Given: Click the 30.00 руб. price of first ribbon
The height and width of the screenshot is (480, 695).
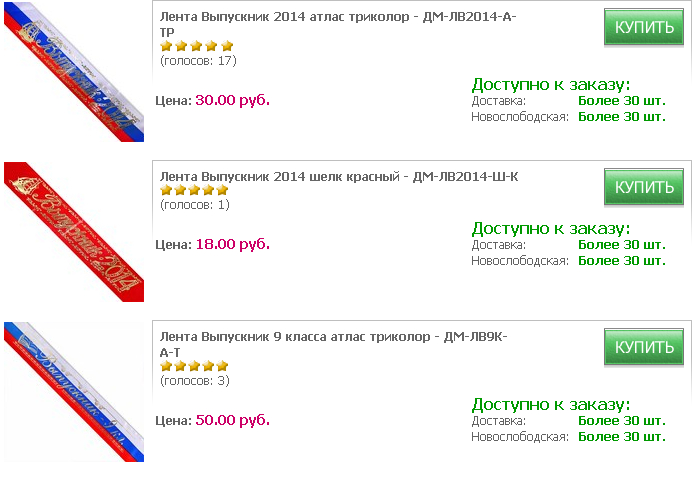Looking at the screenshot, I should 232,100.
